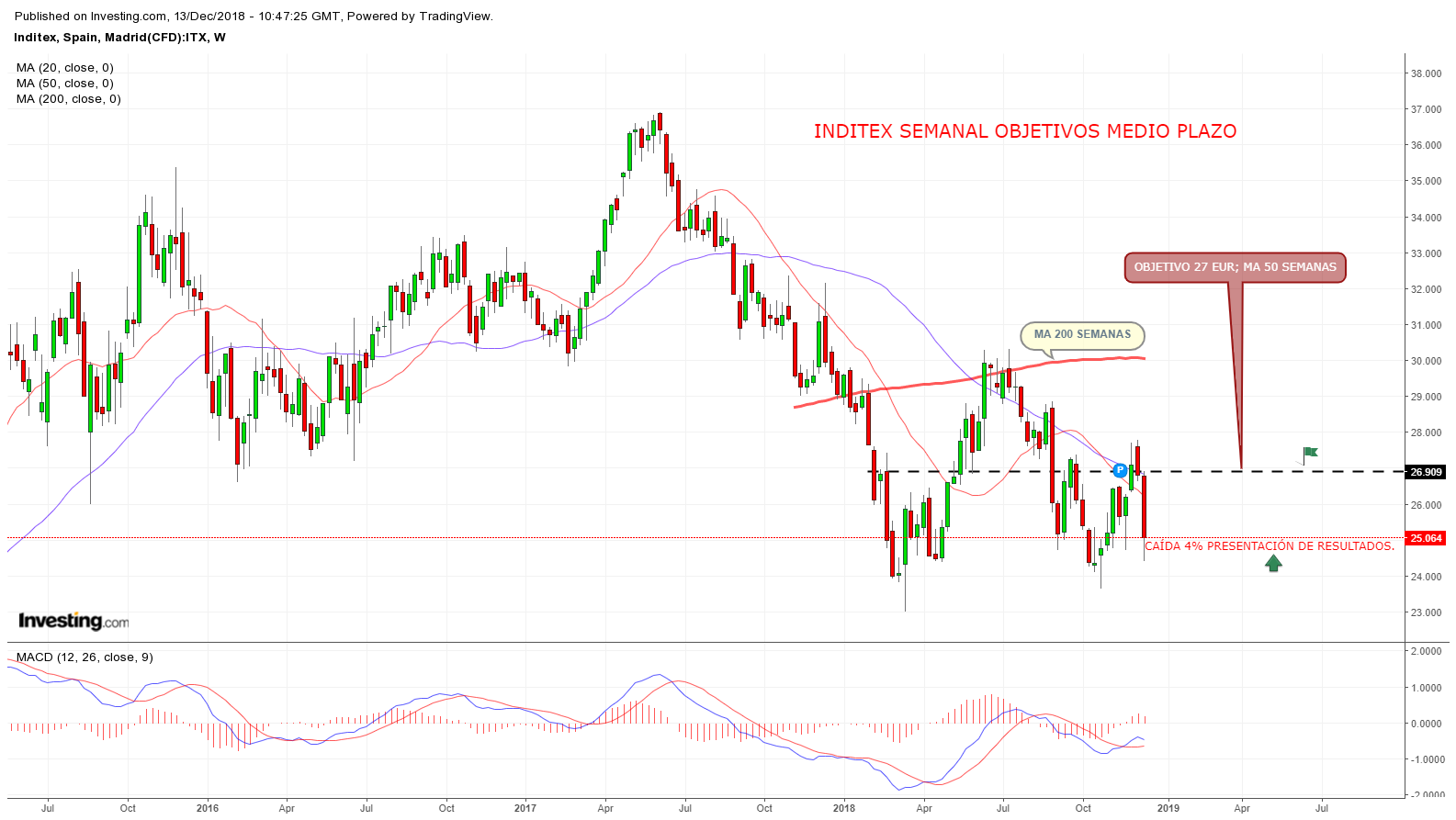Click the CAÍDA 4% PRESENTACIÓN DE RESULTADOS annotation
The width and height of the screenshot is (1456, 820).
click(x=1270, y=546)
